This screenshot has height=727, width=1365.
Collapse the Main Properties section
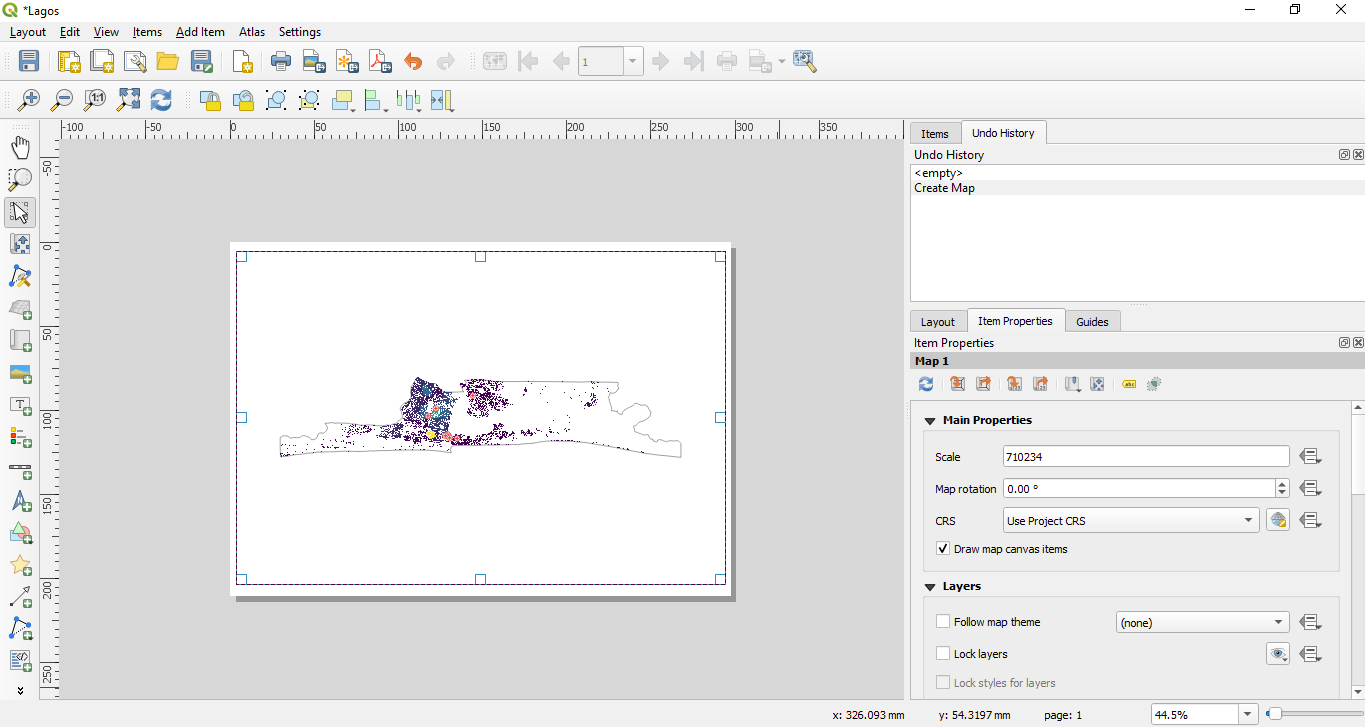(930, 421)
